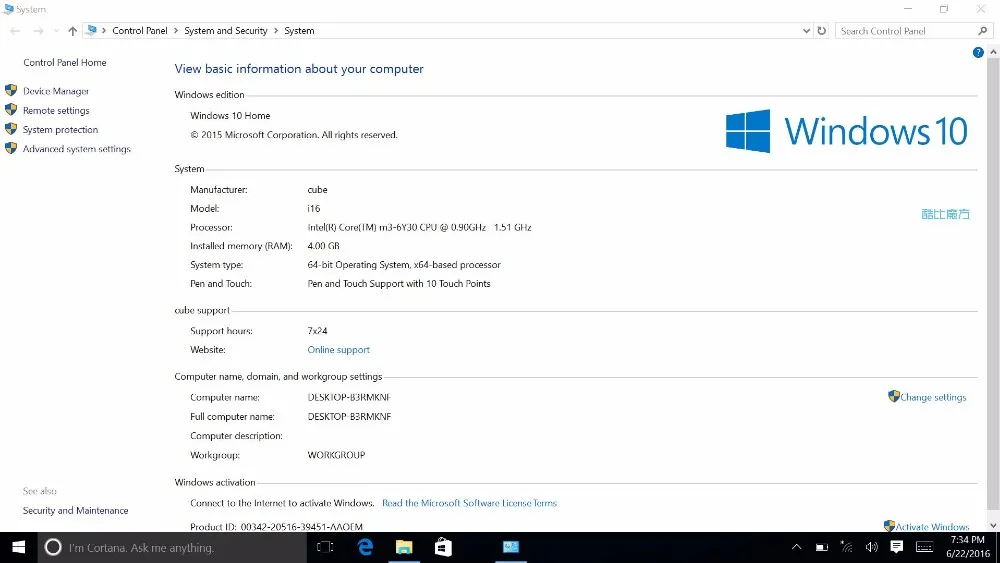Click the shield icon beside System protection

[11, 129]
